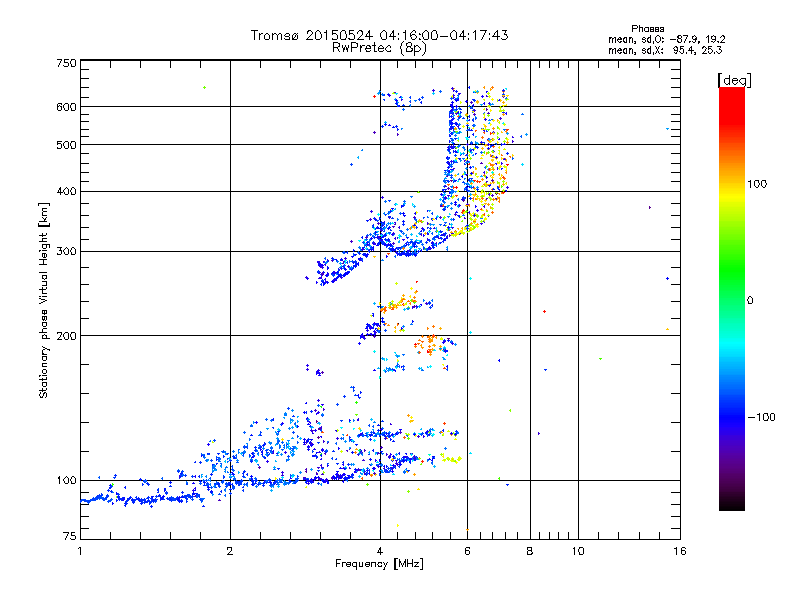This screenshot has height=600, width=800.
Task: Click the x-axis tick label '8'
Action: point(530,551)
